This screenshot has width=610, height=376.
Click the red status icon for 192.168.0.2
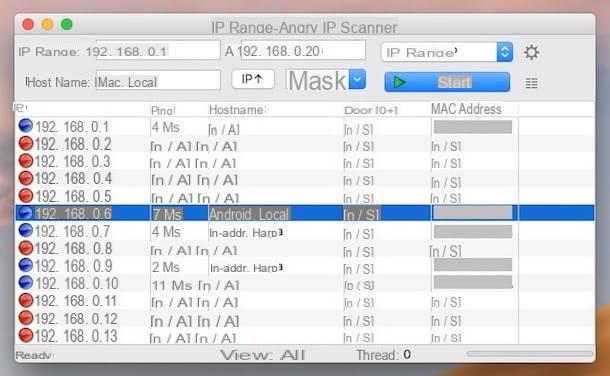pyautogui.click(x=26, y=143)
